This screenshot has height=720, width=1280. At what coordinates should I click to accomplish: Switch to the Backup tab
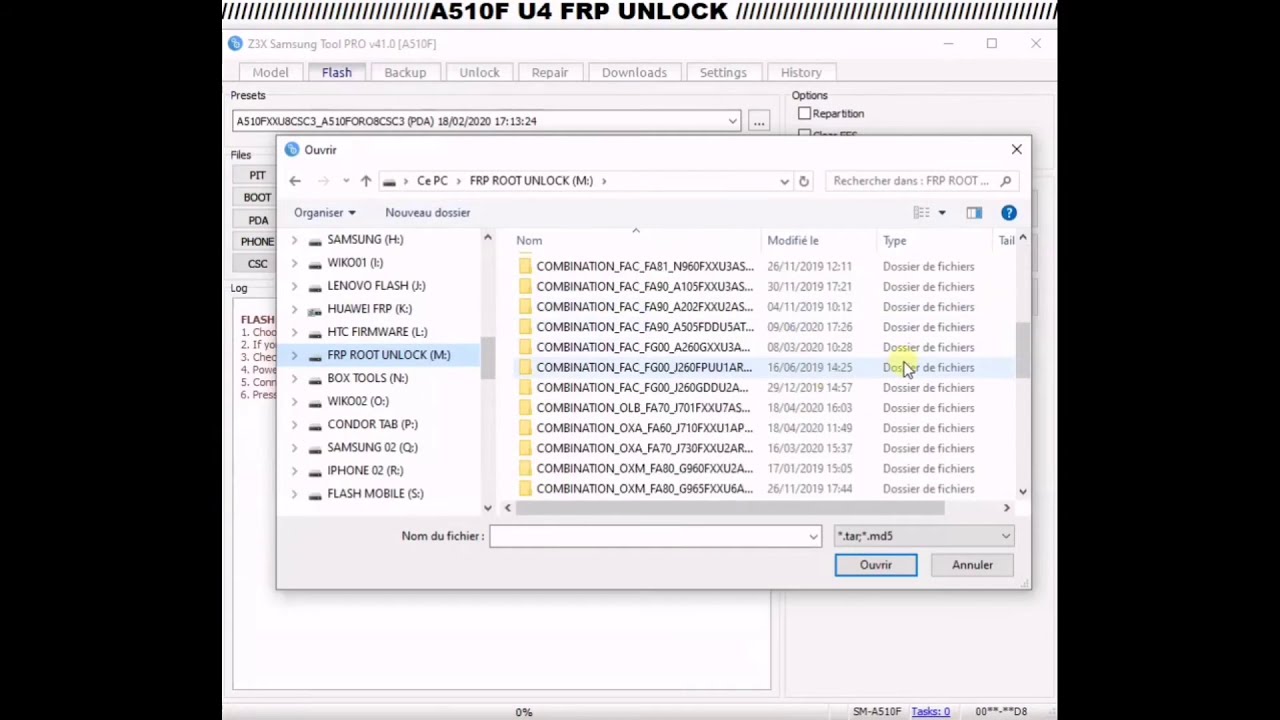(405, 72)
